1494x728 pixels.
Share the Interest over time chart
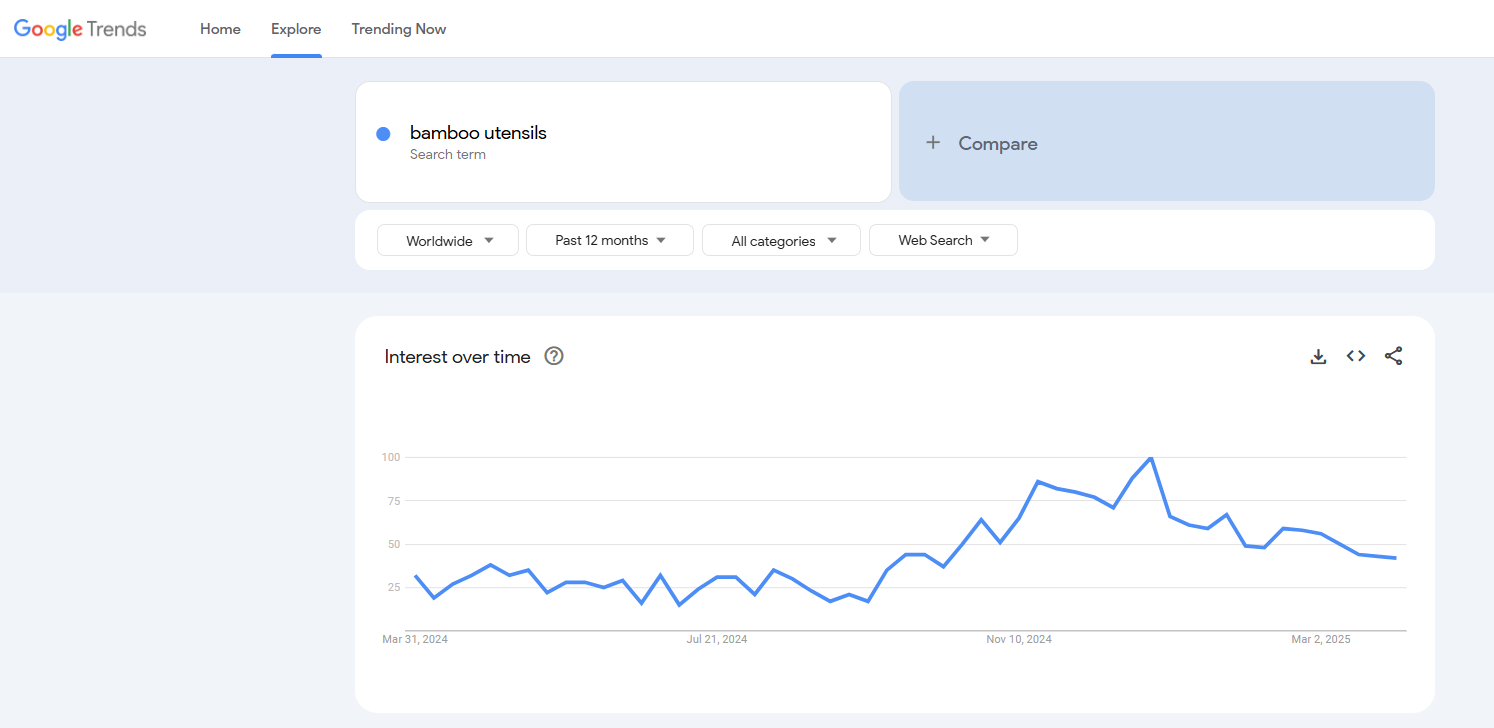tap(1394, 356)
